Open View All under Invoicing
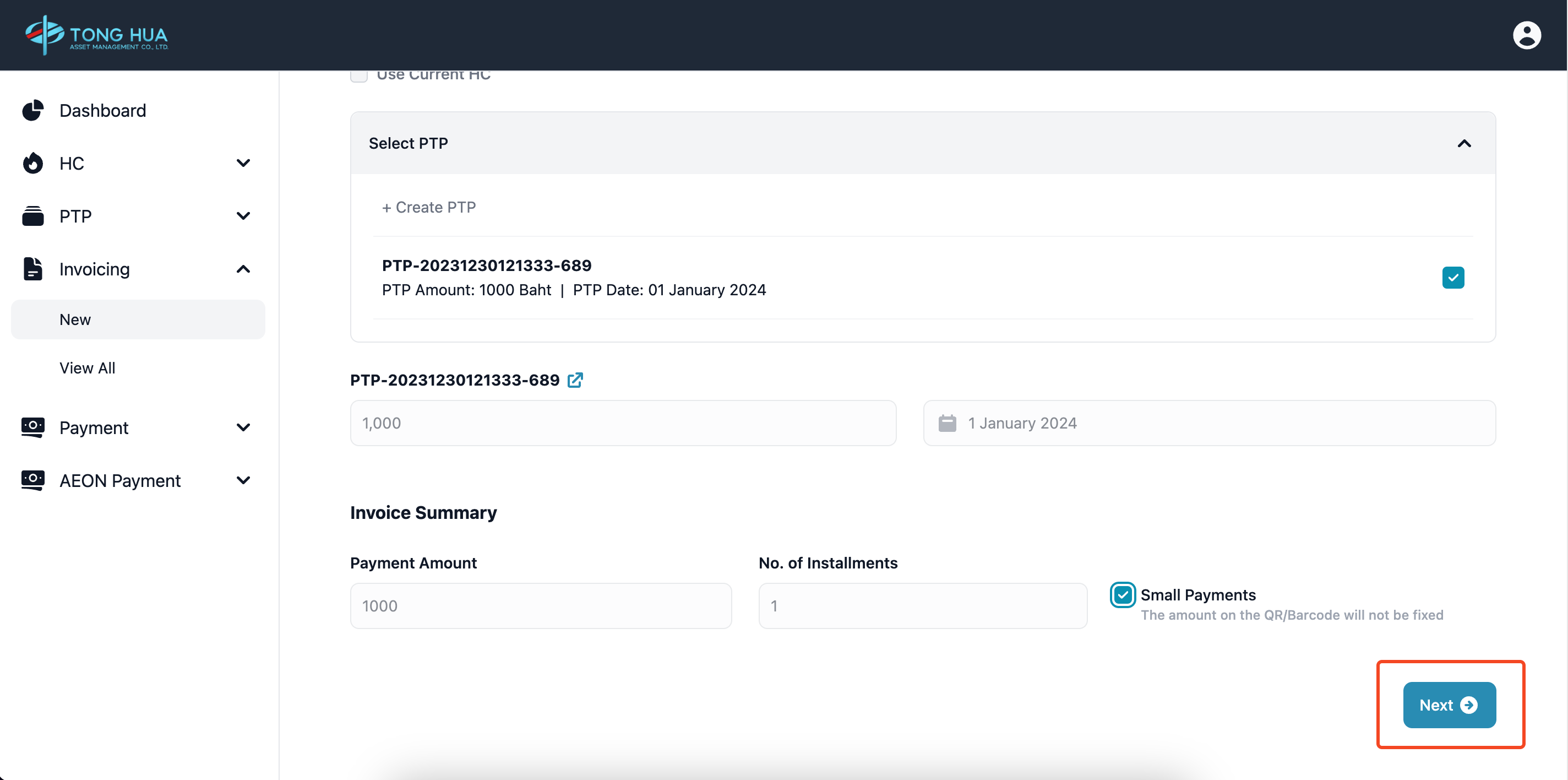The height and width of the screenshot is (780, 1568). 87,368
